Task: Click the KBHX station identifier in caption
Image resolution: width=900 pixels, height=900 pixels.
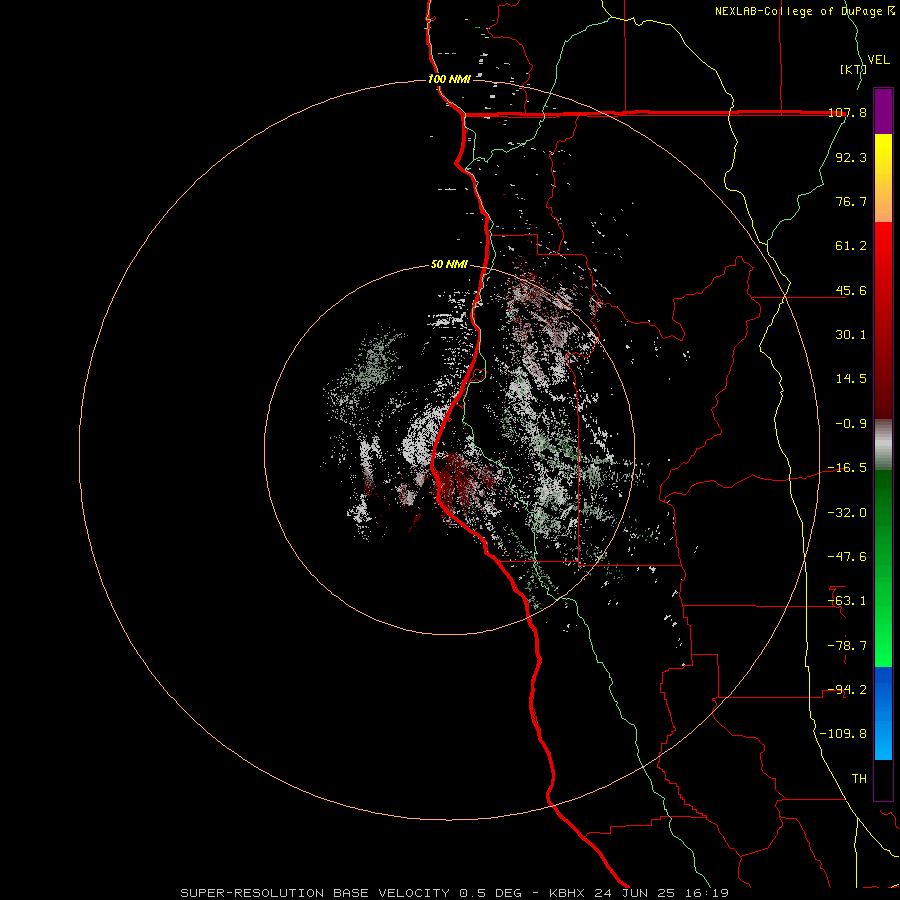Action: [568, 893]
